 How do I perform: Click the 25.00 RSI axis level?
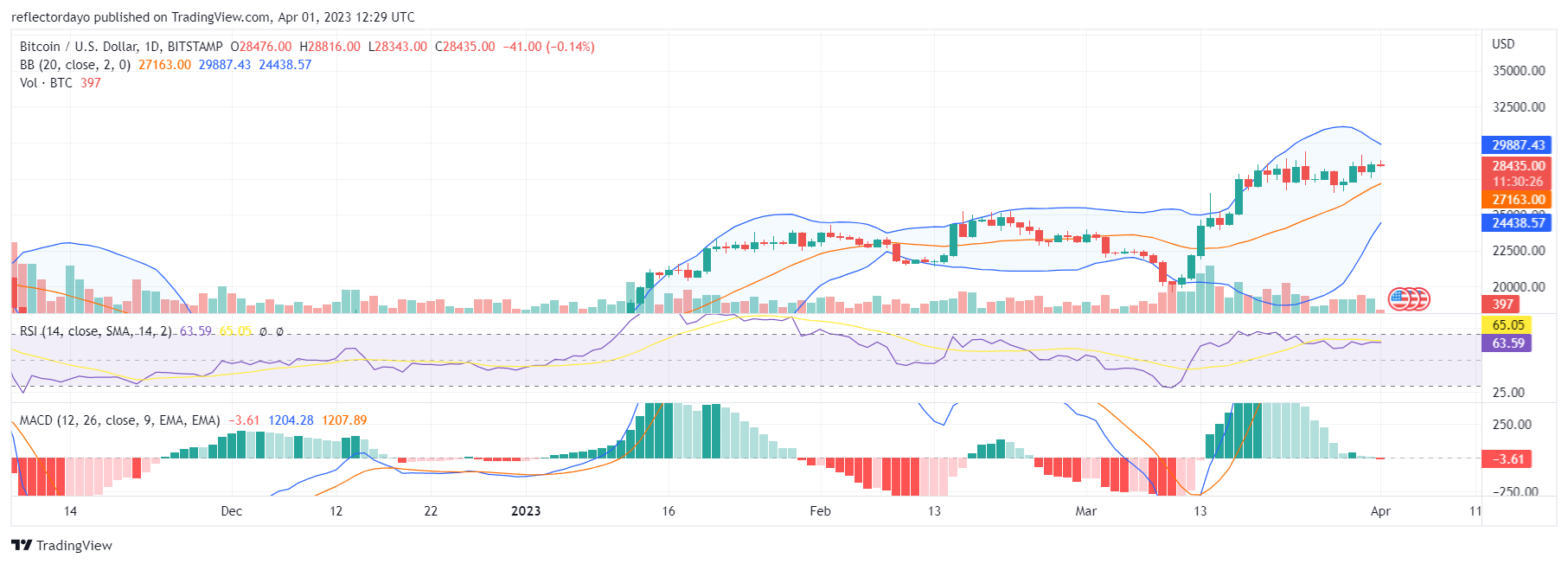coord(1508,393)
